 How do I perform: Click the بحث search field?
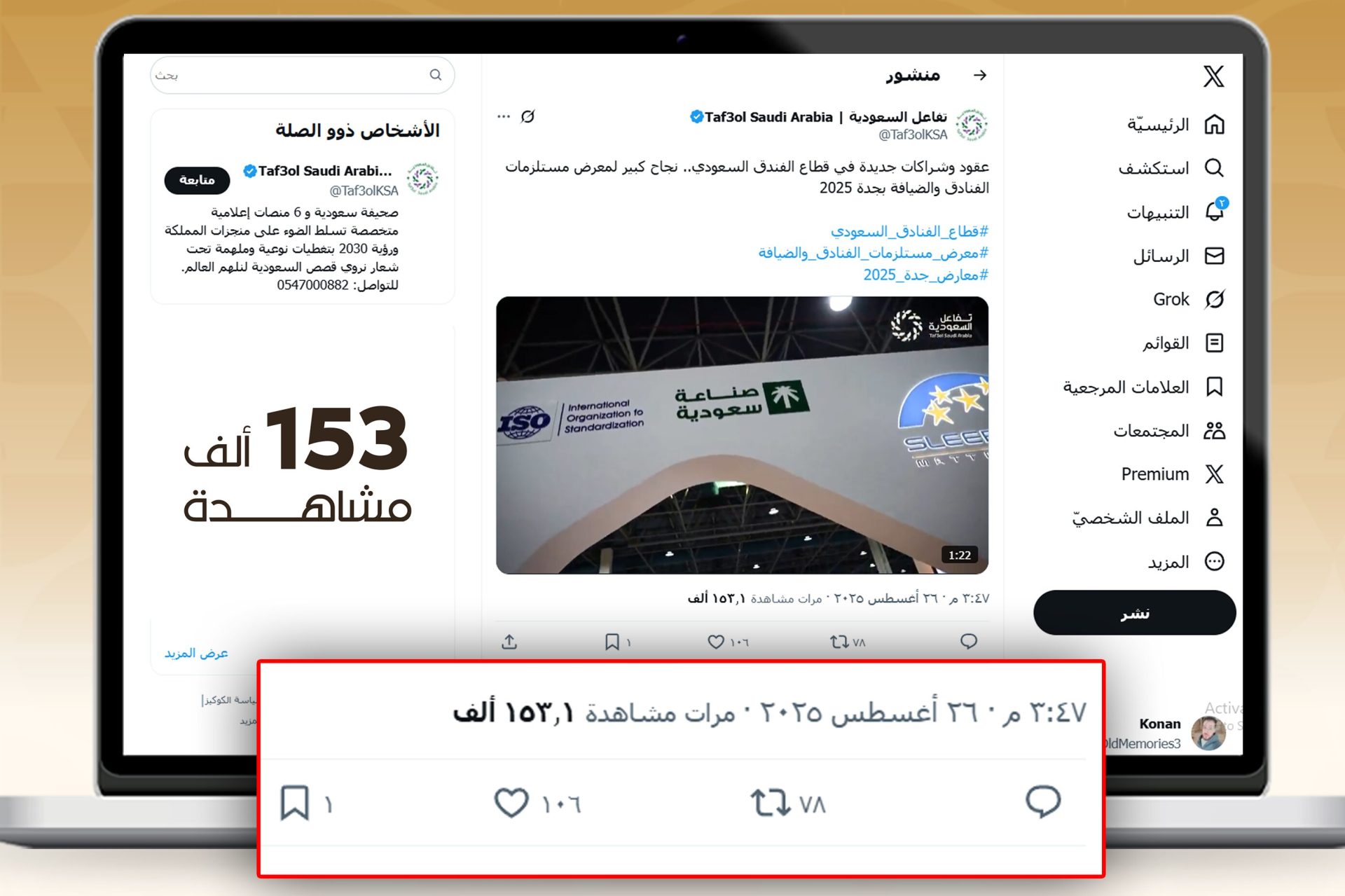tap(303, 75)
